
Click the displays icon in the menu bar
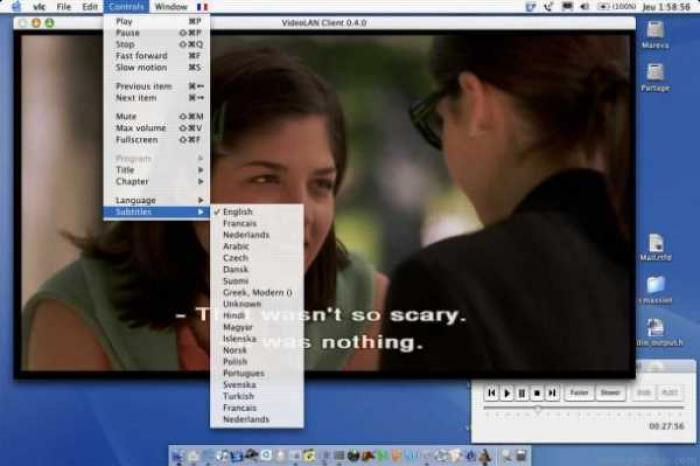click(x=567, y=7)
